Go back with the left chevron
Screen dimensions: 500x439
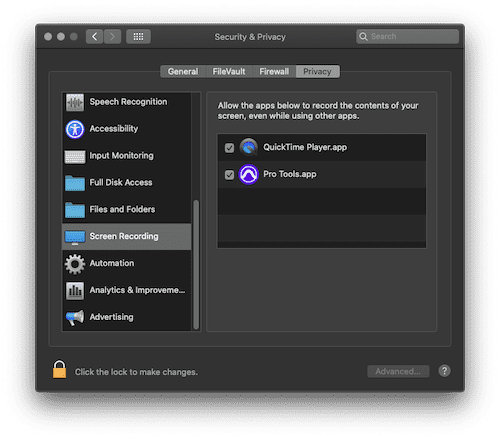pyautogui.click(x=95, y=37)
